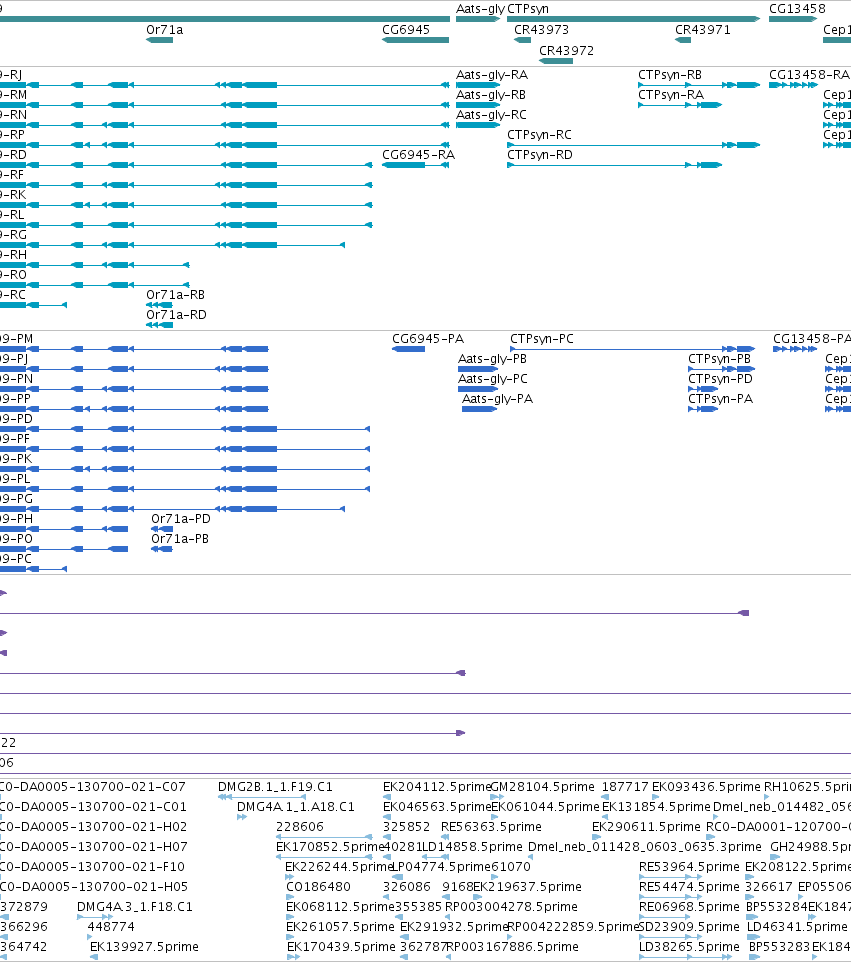This screenshot has width=851, height=962.
Task: Open the Or71a-PB protein label
Action: [x=180, y=539]
